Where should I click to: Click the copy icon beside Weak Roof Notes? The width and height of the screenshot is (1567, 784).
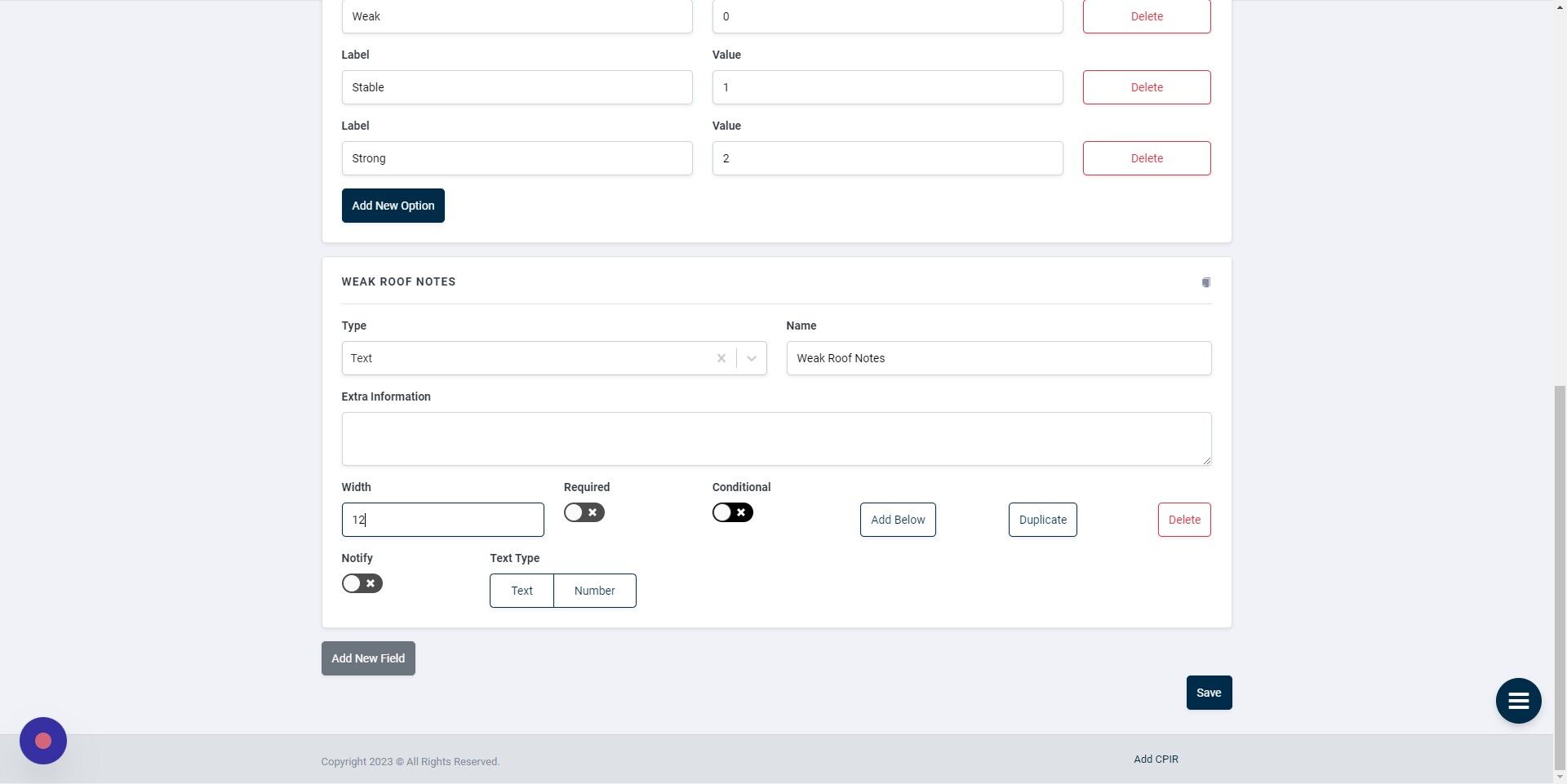[x=1205, y=282]
